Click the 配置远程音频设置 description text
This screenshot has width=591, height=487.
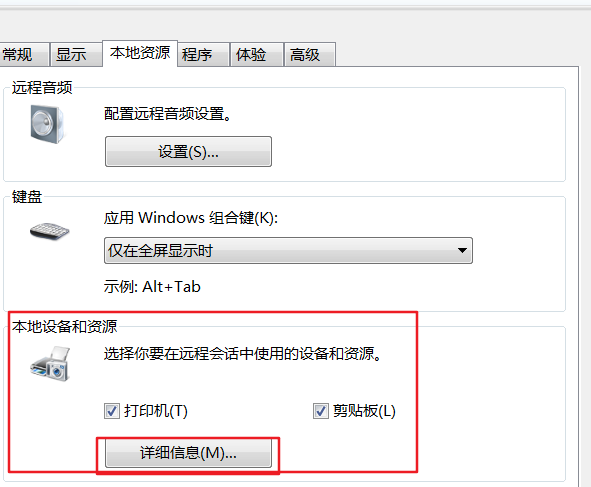click(x=168, y=113)
